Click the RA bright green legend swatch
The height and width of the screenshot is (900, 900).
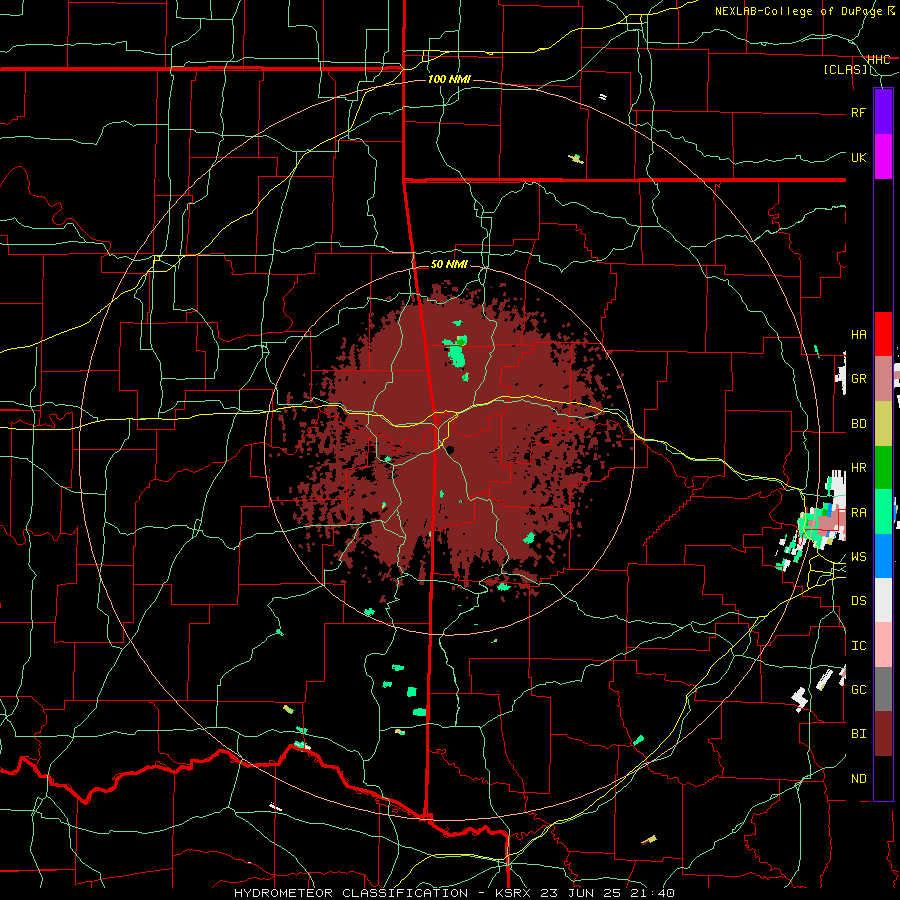(883, 511)
